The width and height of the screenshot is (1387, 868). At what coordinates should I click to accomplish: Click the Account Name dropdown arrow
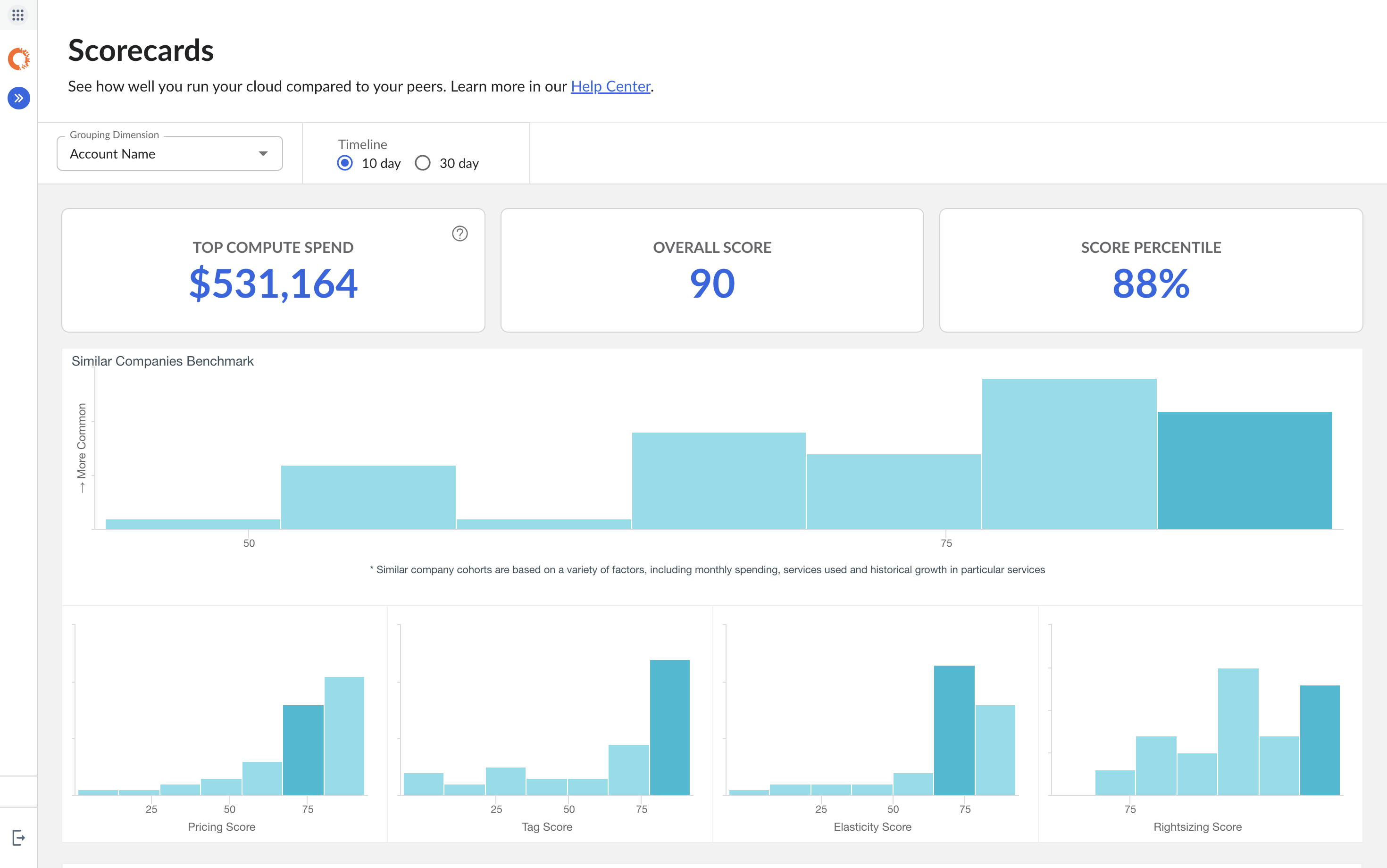tap(263, 154)
